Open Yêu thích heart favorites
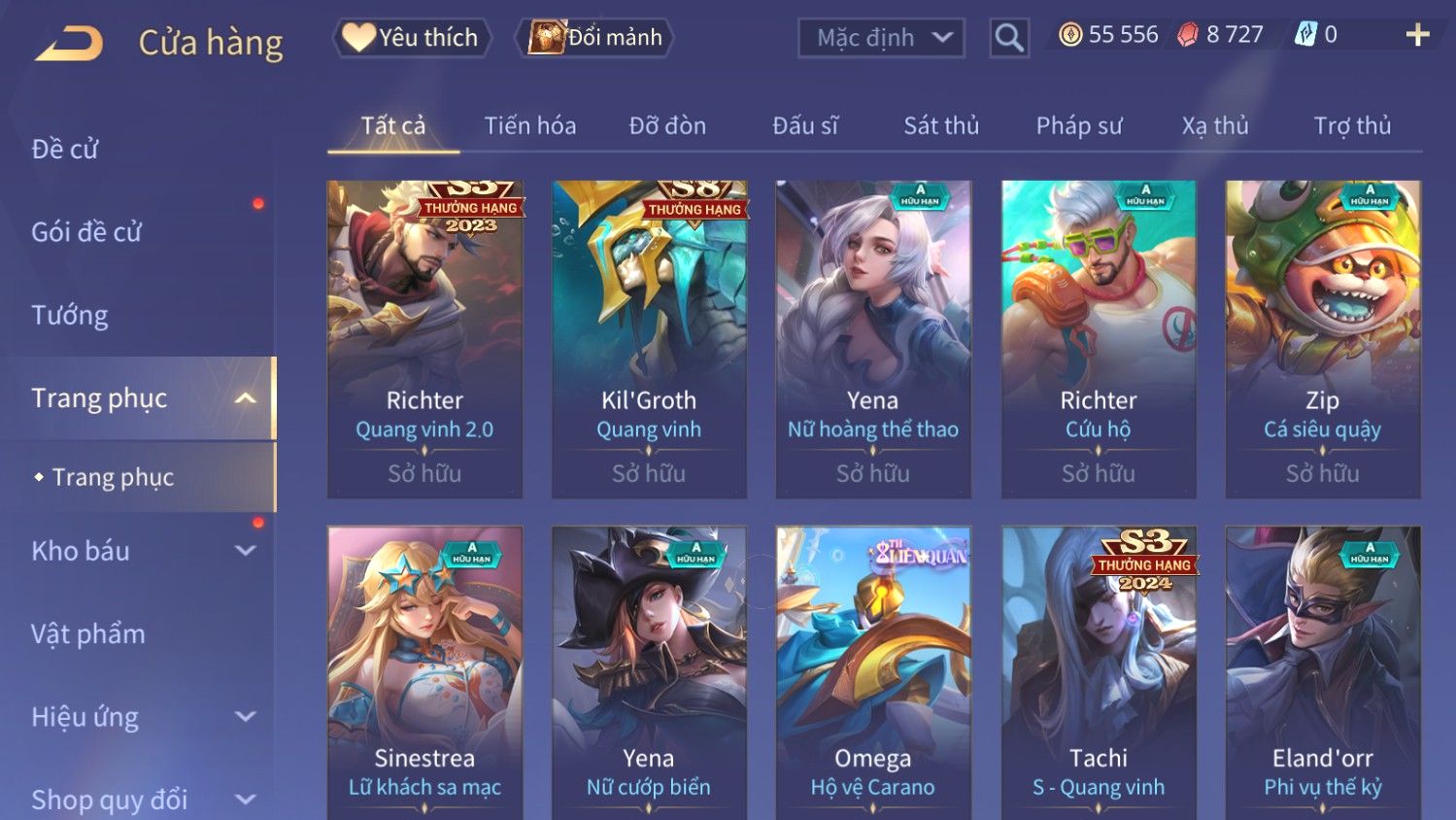 [x=412, y=38]
